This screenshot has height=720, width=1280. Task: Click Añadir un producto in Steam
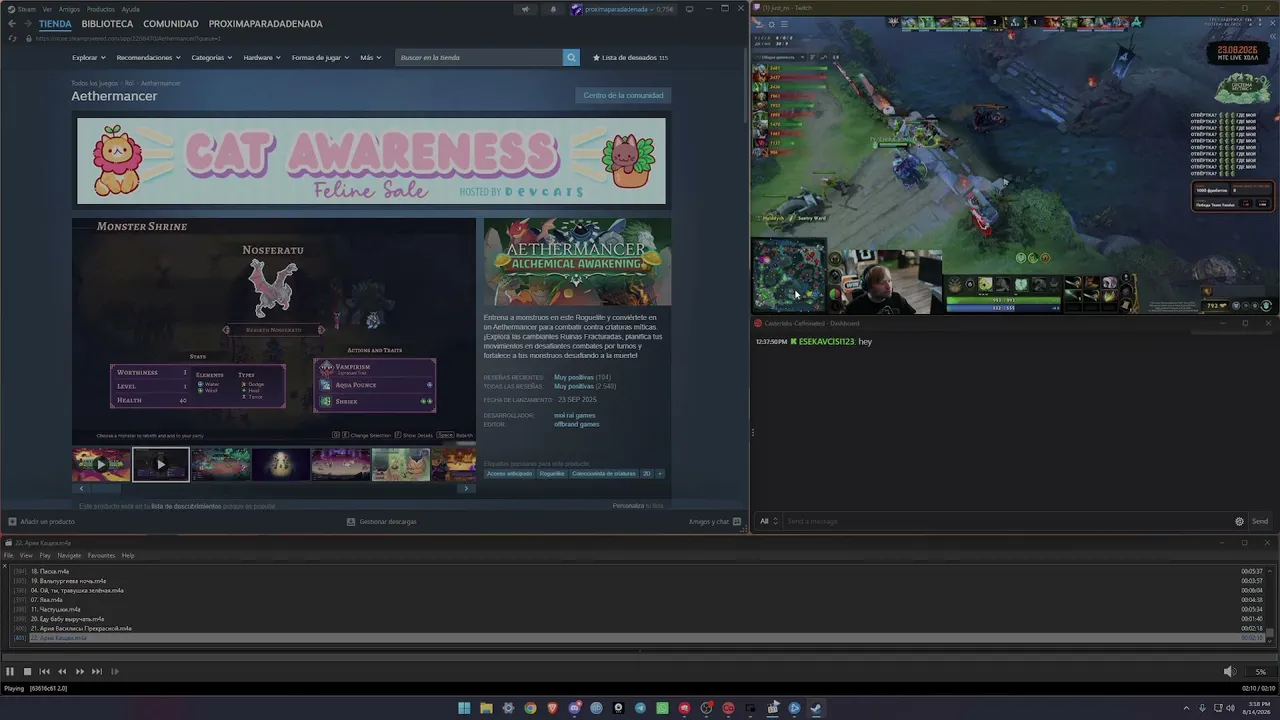tap(41, 522)
